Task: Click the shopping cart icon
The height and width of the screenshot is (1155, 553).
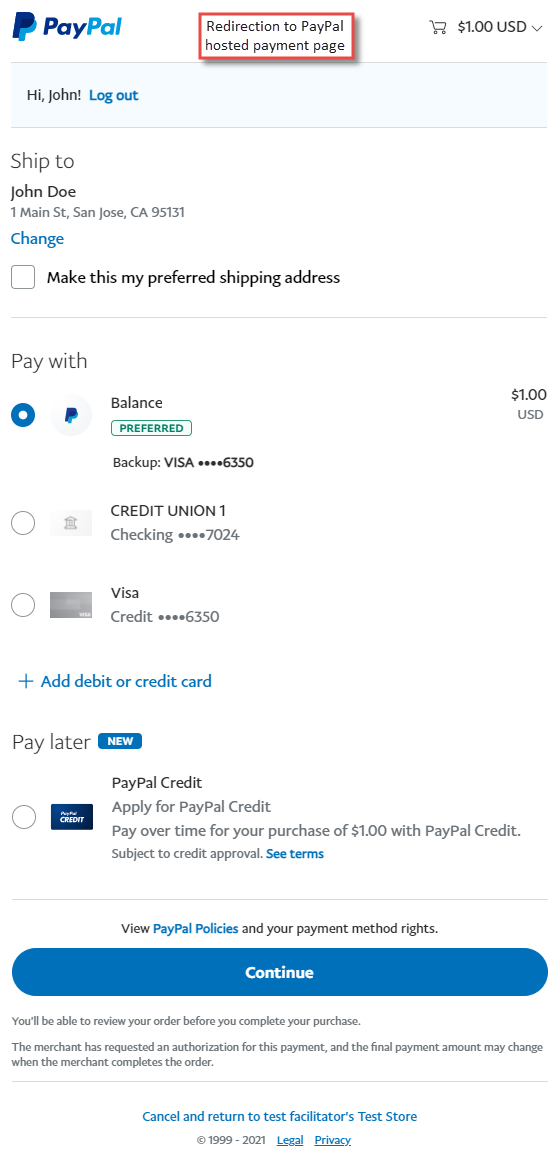Action: (437, 27)
